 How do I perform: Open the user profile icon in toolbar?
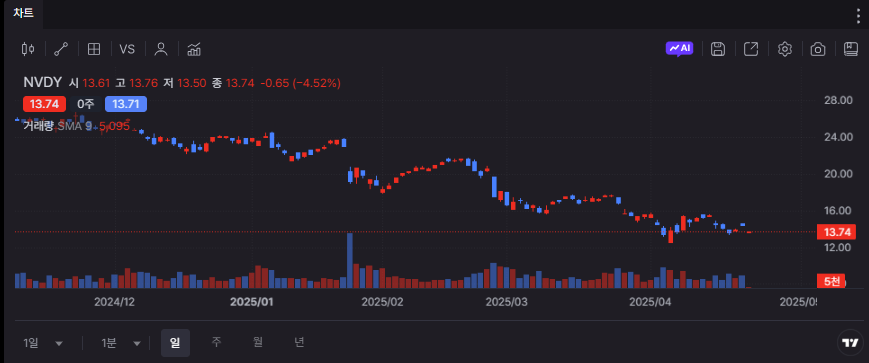point(161,49)
